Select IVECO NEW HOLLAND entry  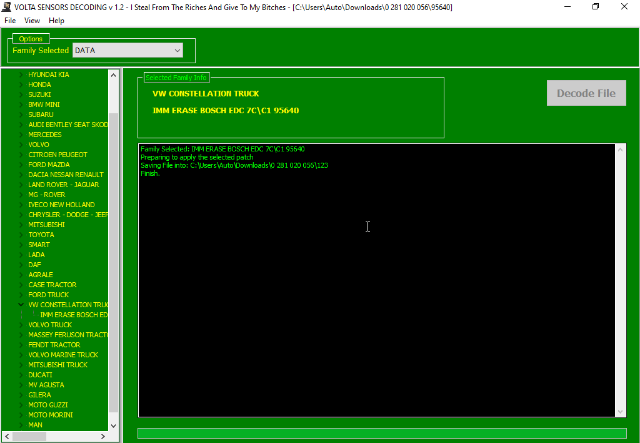pyautogui.click(x=61, y=205)
